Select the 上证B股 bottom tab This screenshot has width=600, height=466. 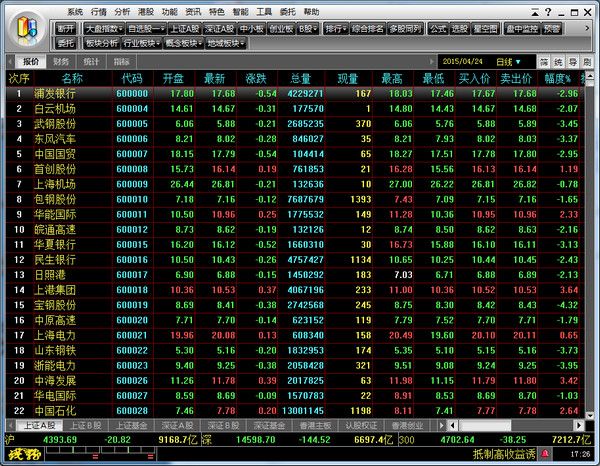coord(86,425)
